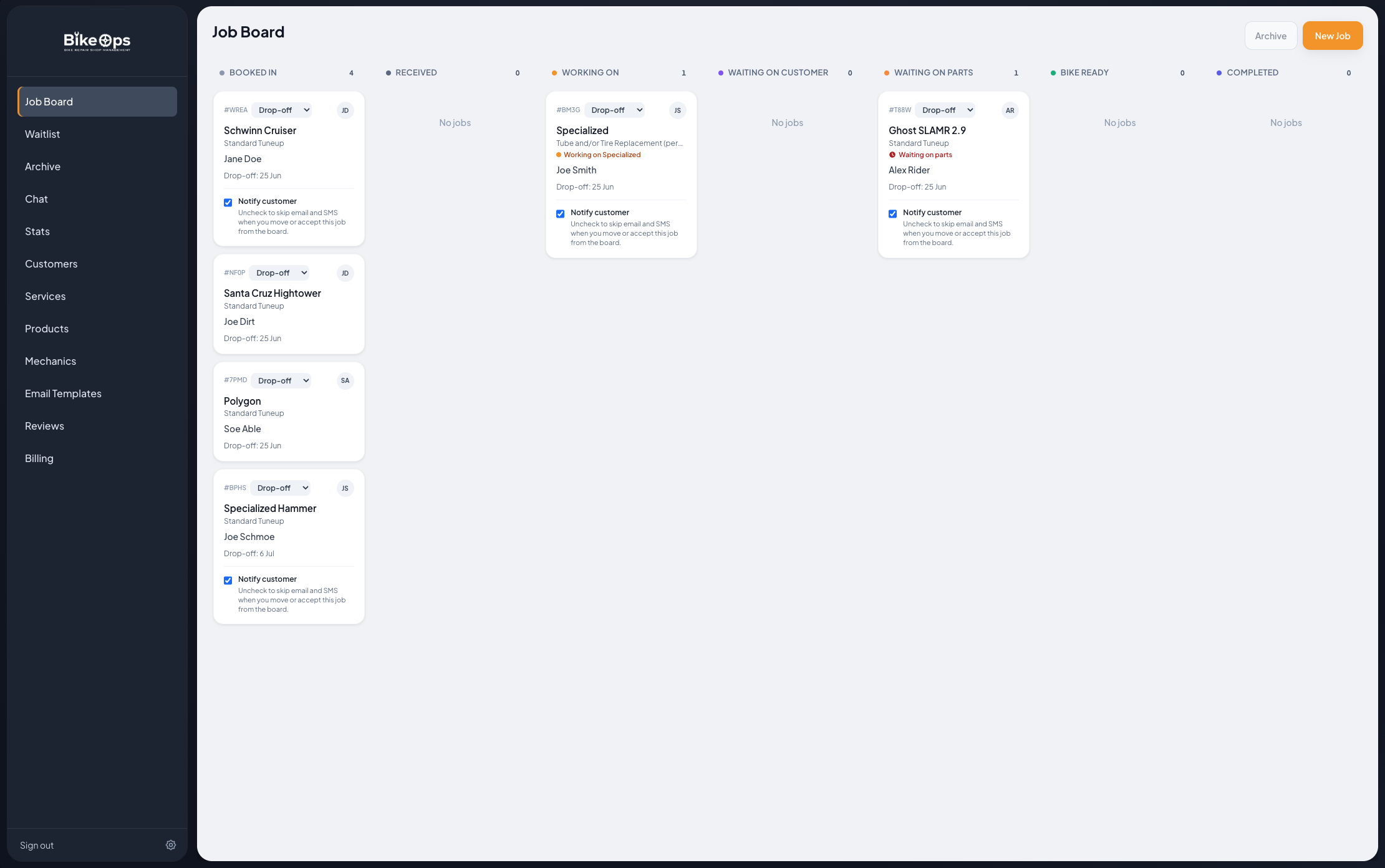Open settings gear icon beside Sign out
Screen dimensions: 1385x868
click(x=171, y=845)
